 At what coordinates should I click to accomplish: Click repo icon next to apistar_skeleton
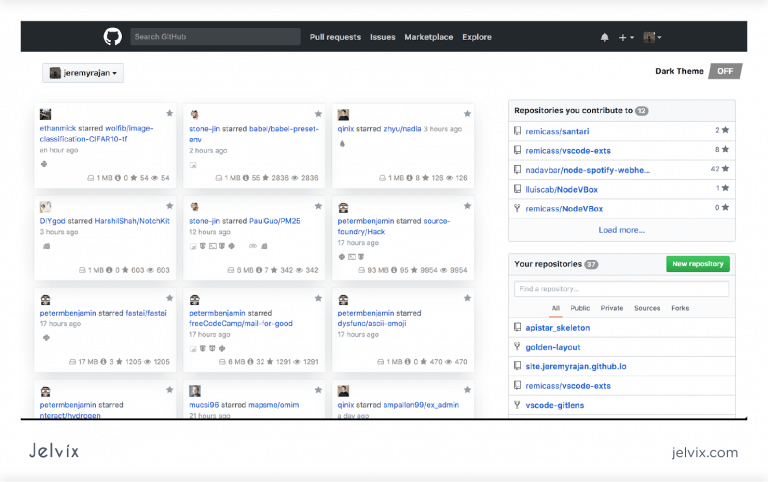(x=517, y=328)
